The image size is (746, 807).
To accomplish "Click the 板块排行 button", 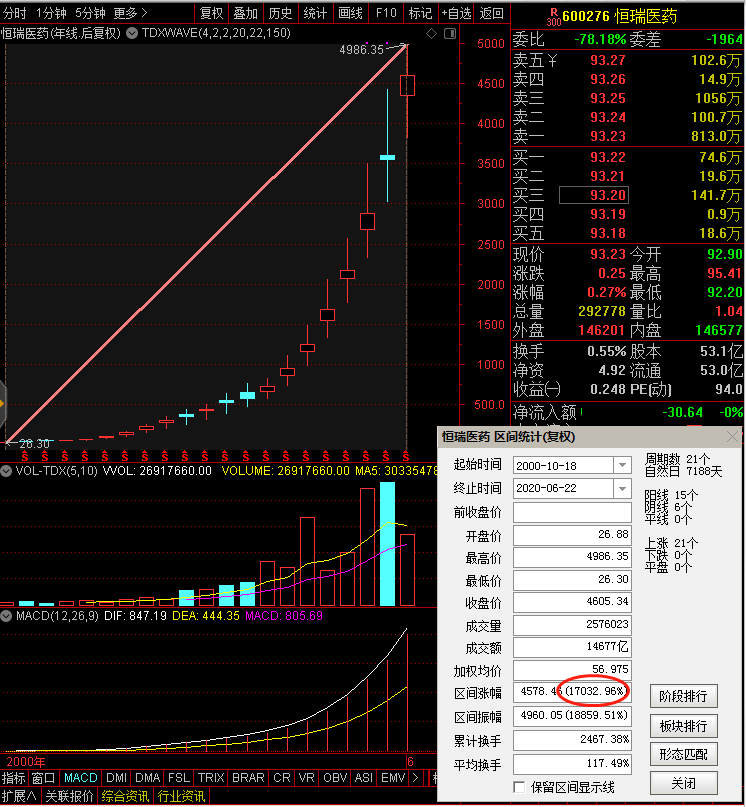I will [x=683, y=726].
